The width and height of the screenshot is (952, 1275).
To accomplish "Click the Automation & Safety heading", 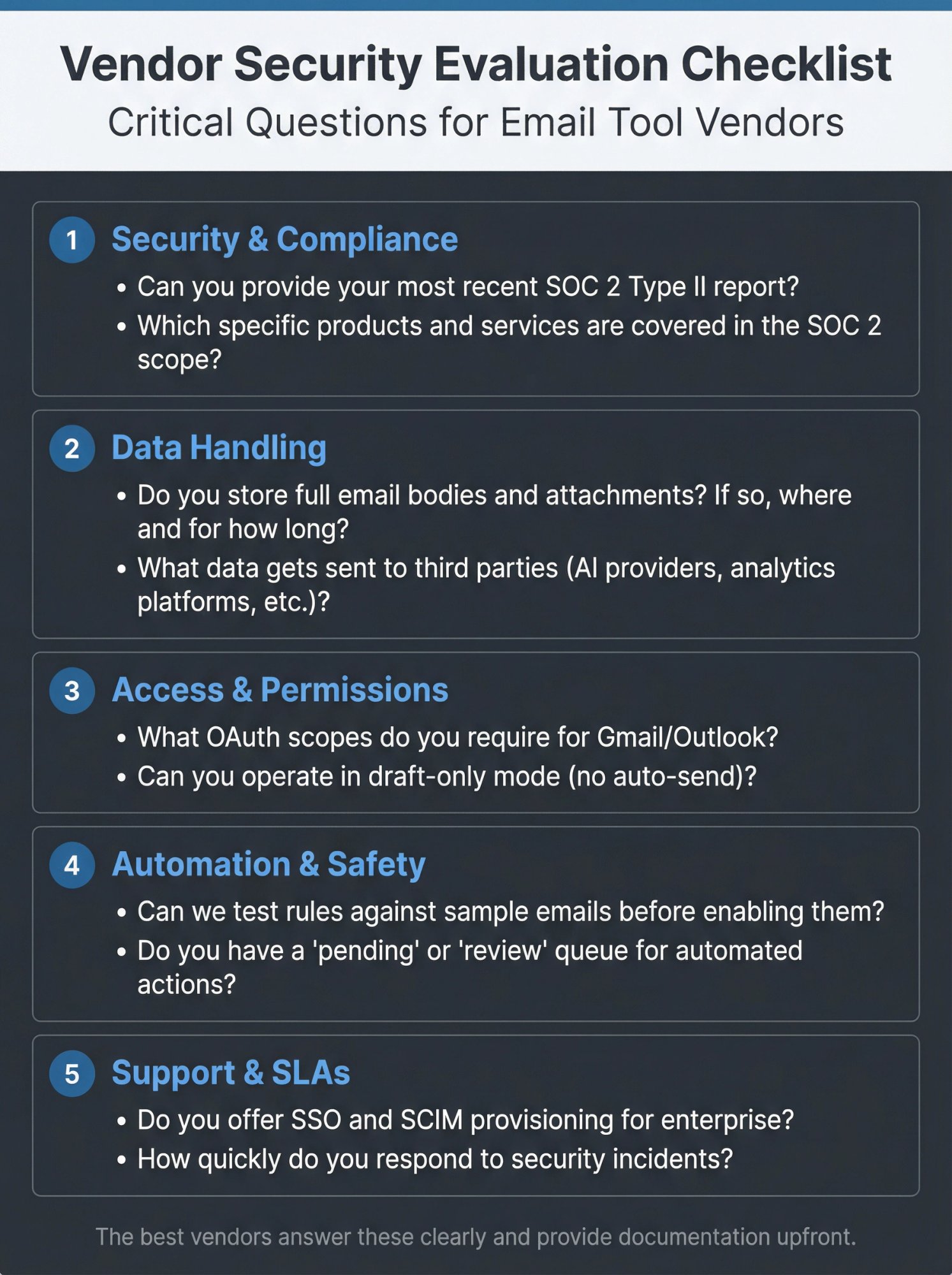I will (268, 864).
